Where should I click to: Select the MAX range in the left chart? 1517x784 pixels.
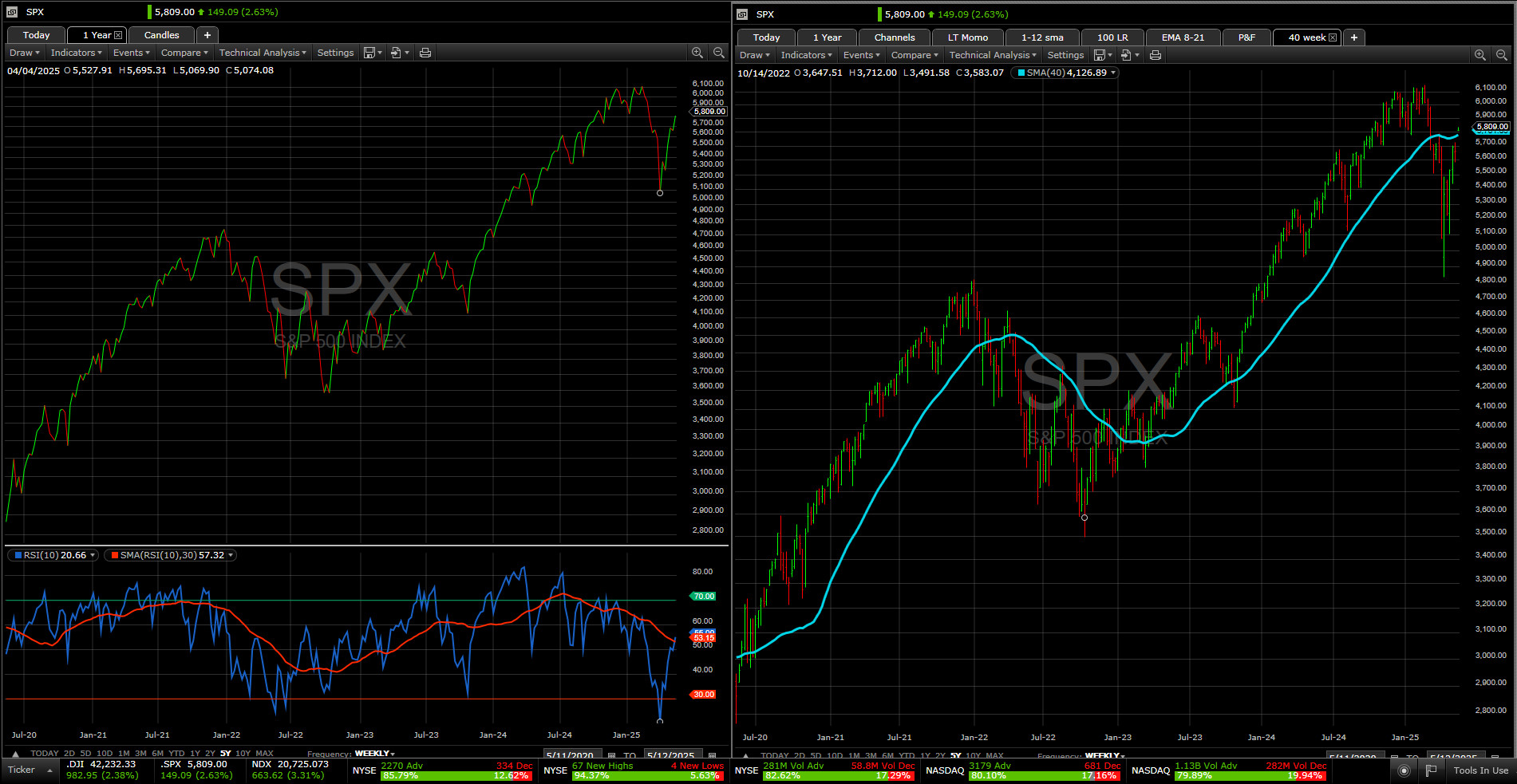(264, 753)
